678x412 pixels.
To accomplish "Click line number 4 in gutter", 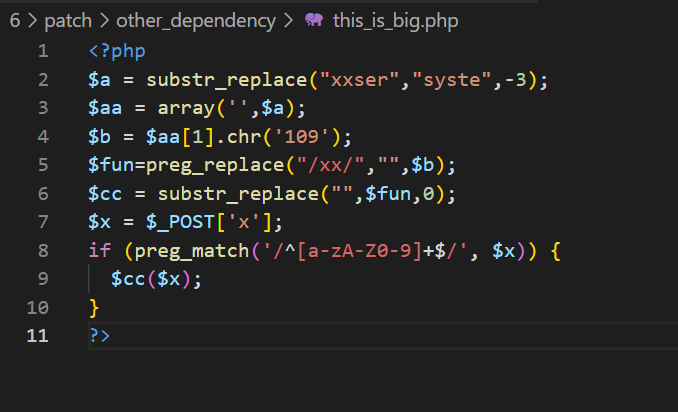I will (43, 137).
